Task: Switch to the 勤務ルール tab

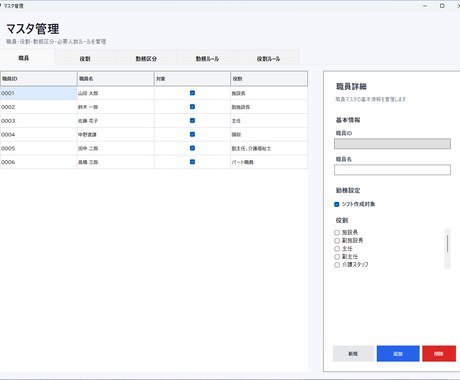Action: pyautogui.click(x=207, y=59)
